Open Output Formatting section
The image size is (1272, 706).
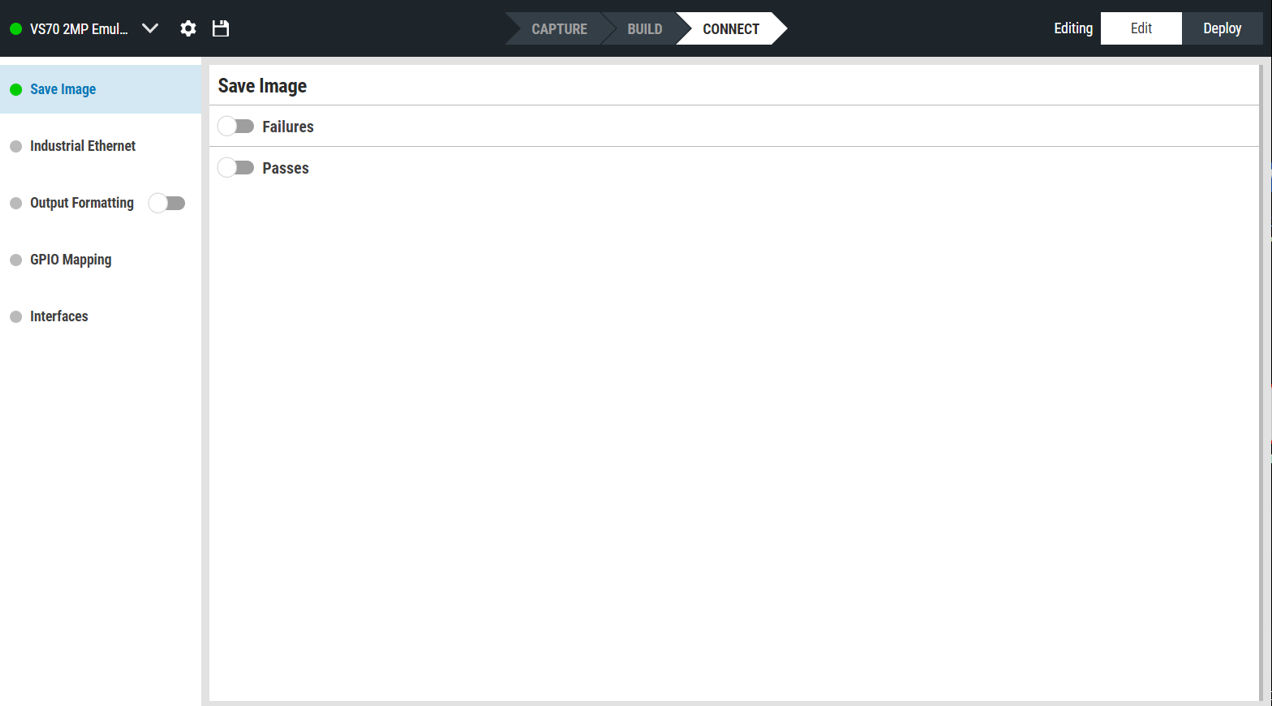point(82,203)
